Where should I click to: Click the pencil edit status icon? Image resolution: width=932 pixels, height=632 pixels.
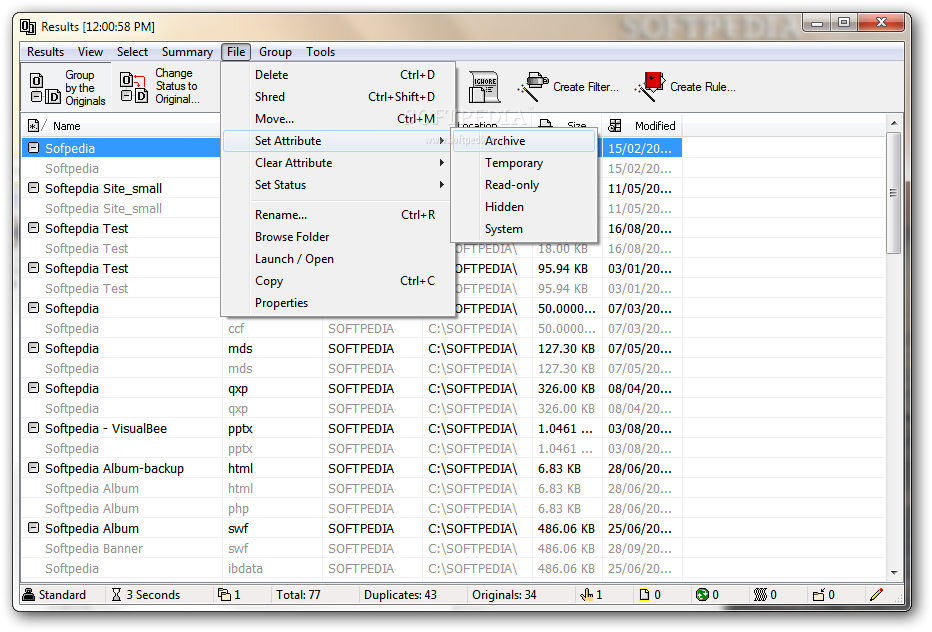click(x=876, y=595)
